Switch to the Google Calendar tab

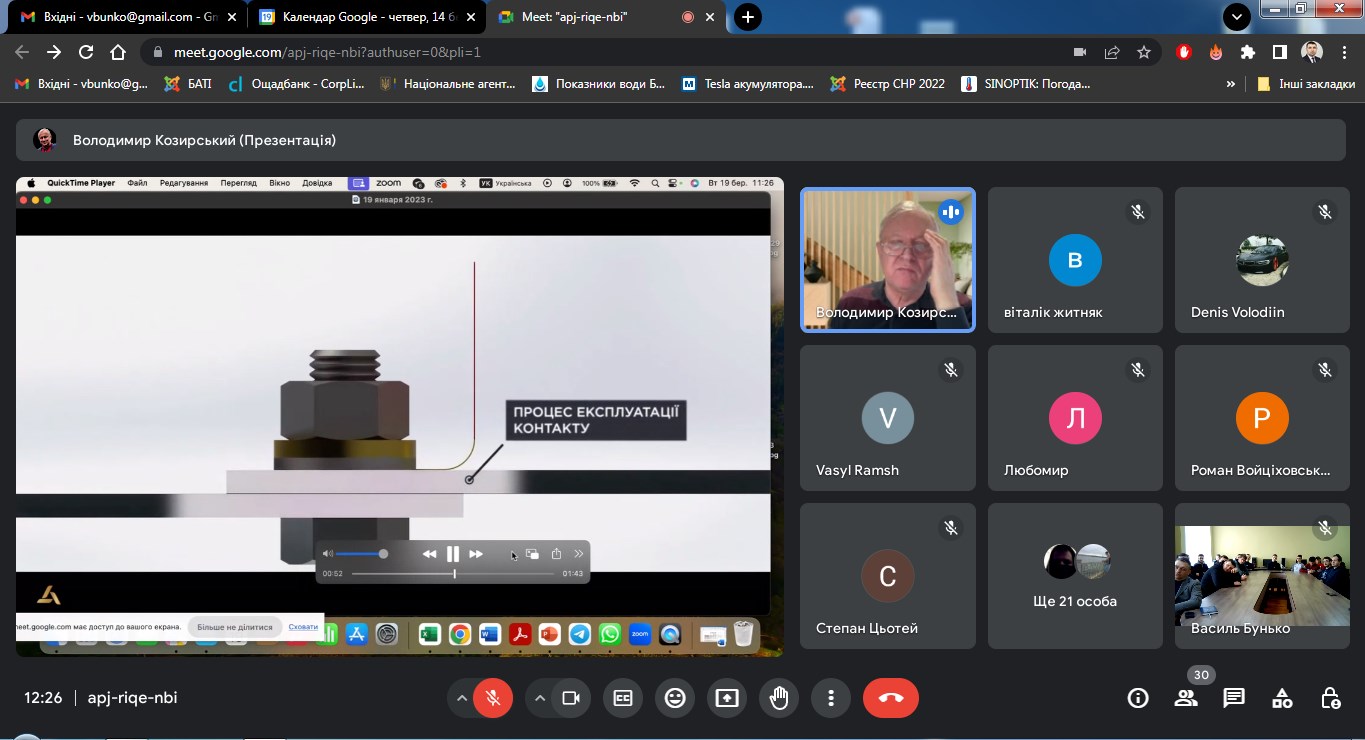[x=366, y=17]
